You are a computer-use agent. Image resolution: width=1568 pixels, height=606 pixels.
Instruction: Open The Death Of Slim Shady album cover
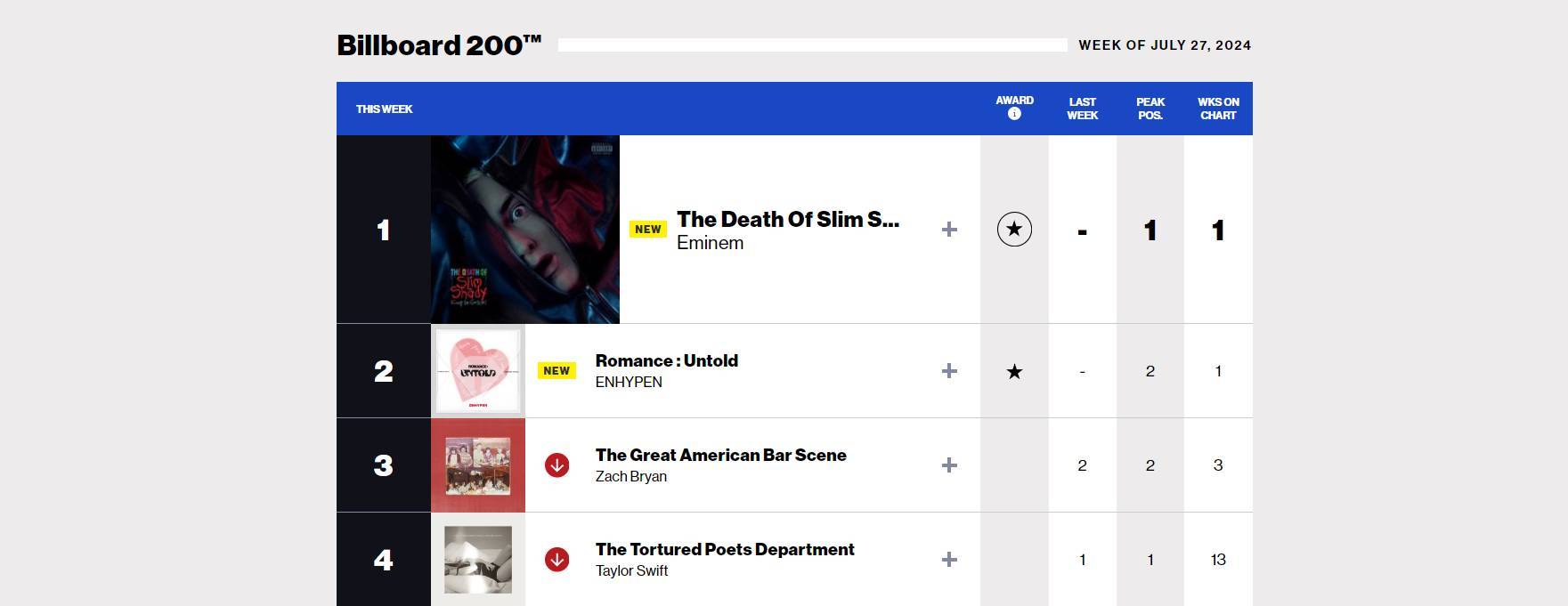[525, 230]
